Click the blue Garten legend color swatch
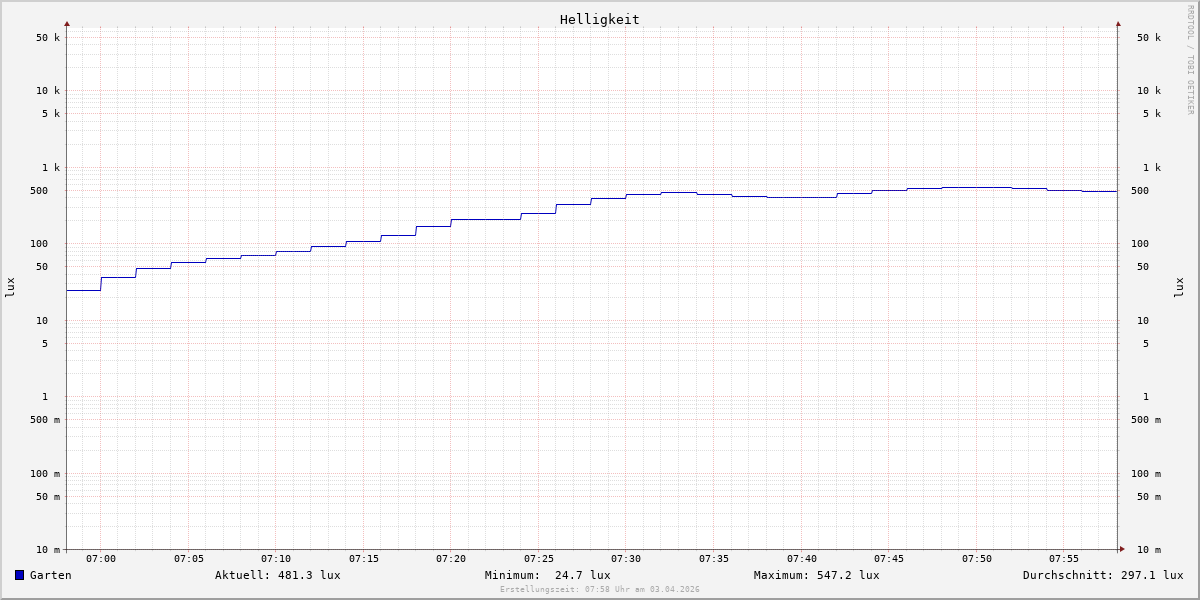 pos(19,575)
